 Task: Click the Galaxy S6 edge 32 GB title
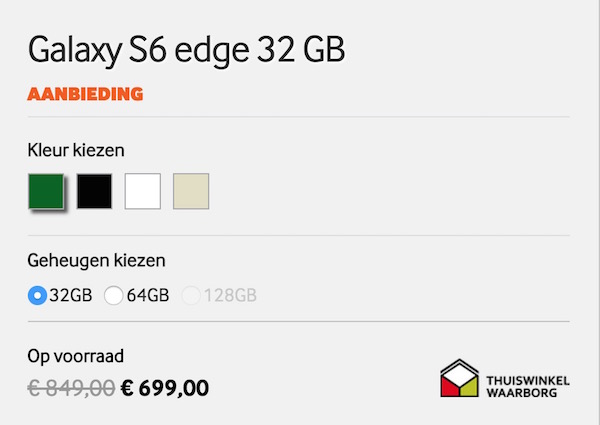[x=187, y=50]
